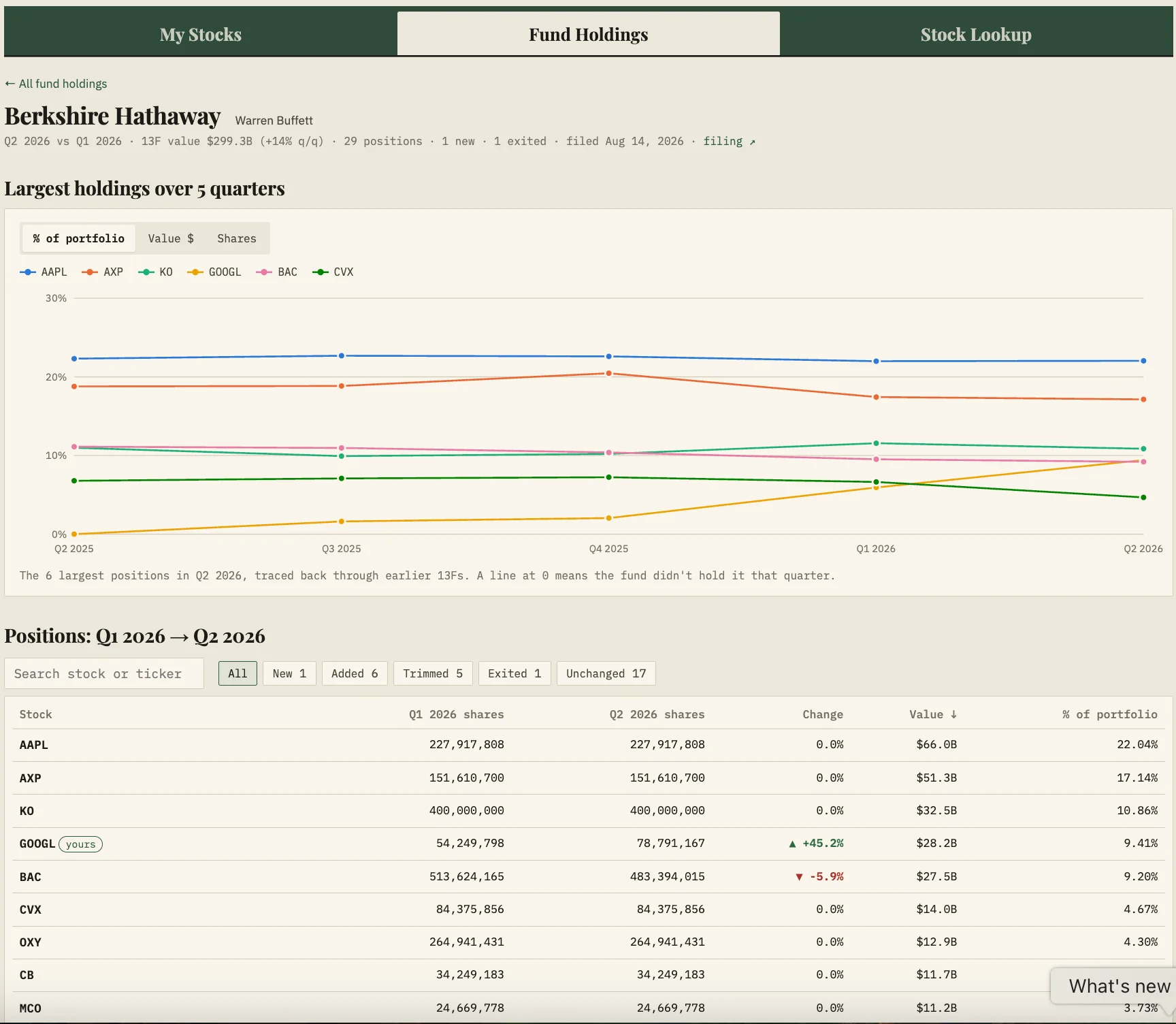Filter positions by Added 6
This screenshot has width=1176, height=1024.
coord(355,673)
